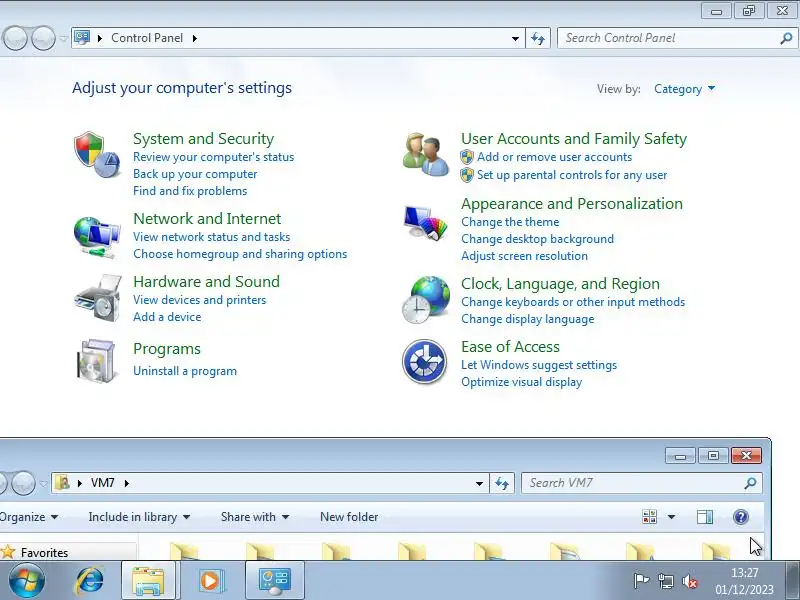
Task: Open the Ease of Access icon
Action: [424, 361]
